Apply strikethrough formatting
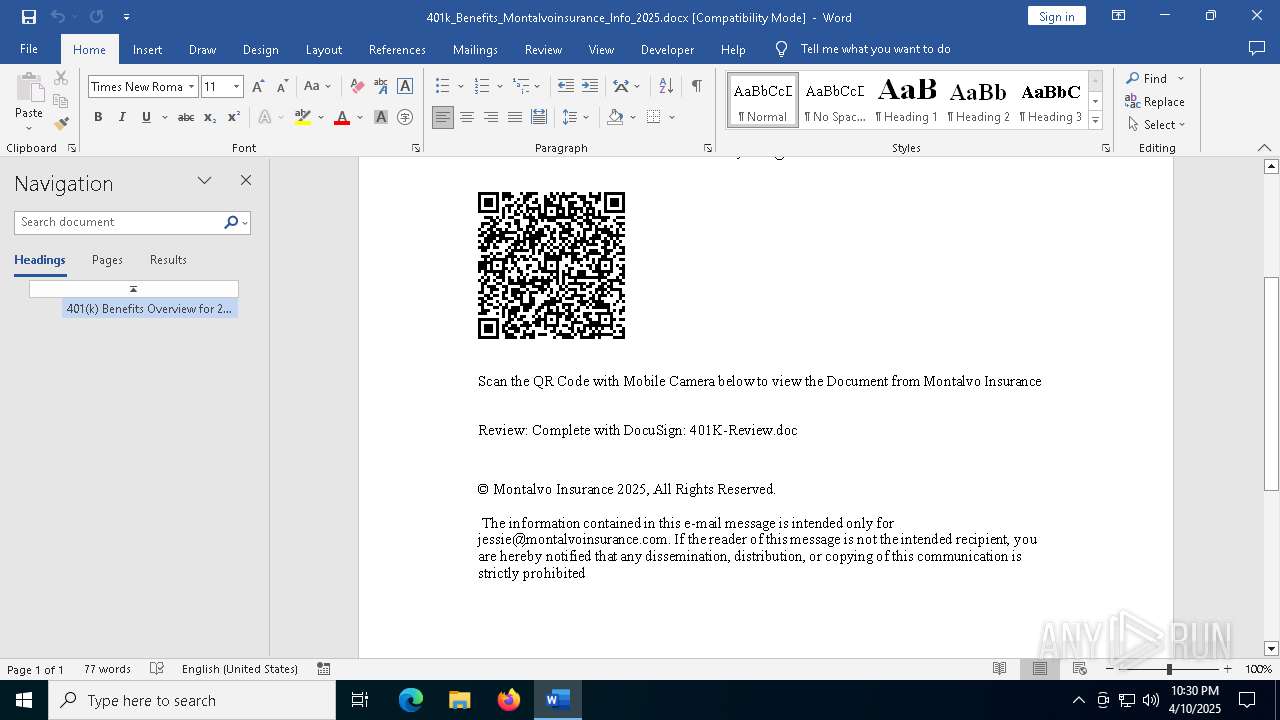The width and height of the screenshot is (1280, 720). 186,117
